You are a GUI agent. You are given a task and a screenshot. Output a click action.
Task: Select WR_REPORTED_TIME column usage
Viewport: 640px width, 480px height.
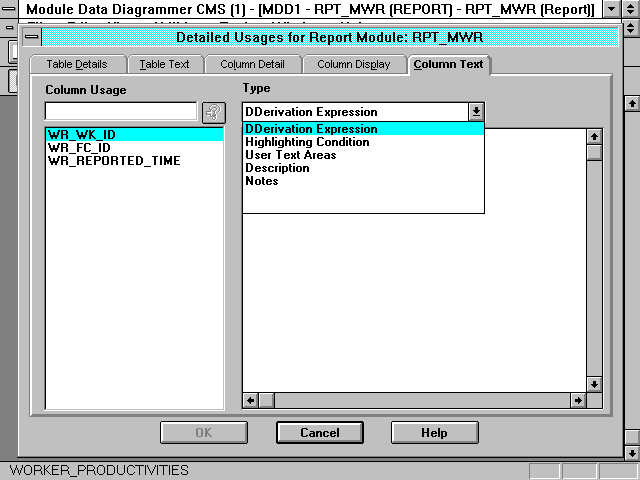click(x=114, y=160)
